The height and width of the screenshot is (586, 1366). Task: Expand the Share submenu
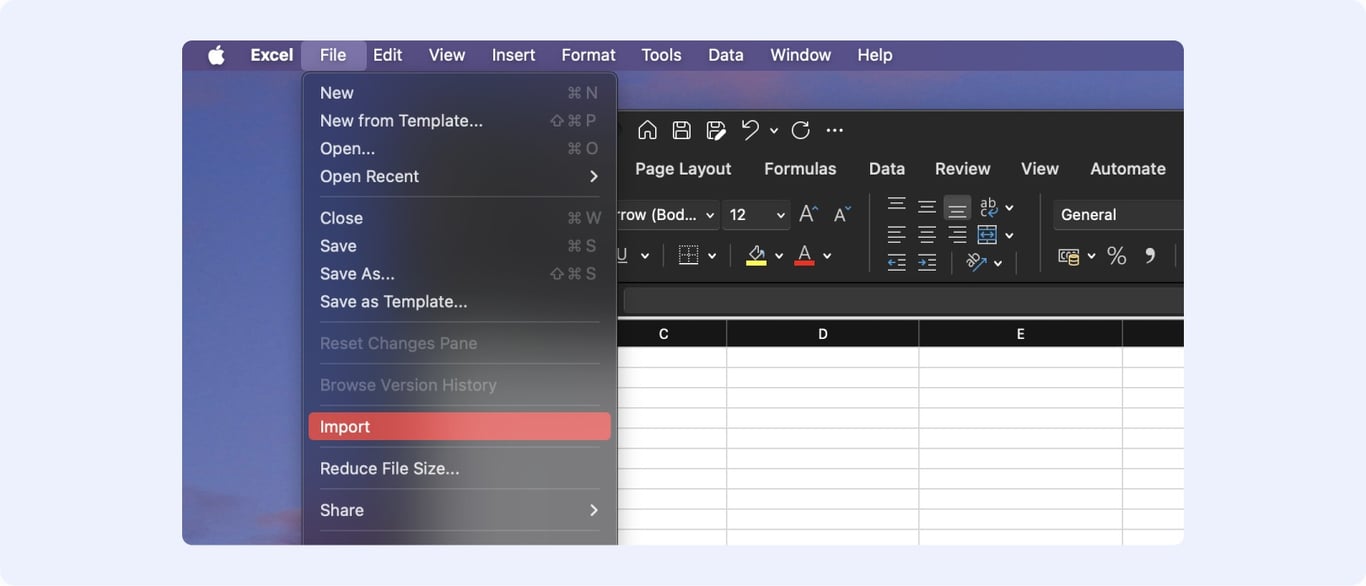[x=459, y=510]
